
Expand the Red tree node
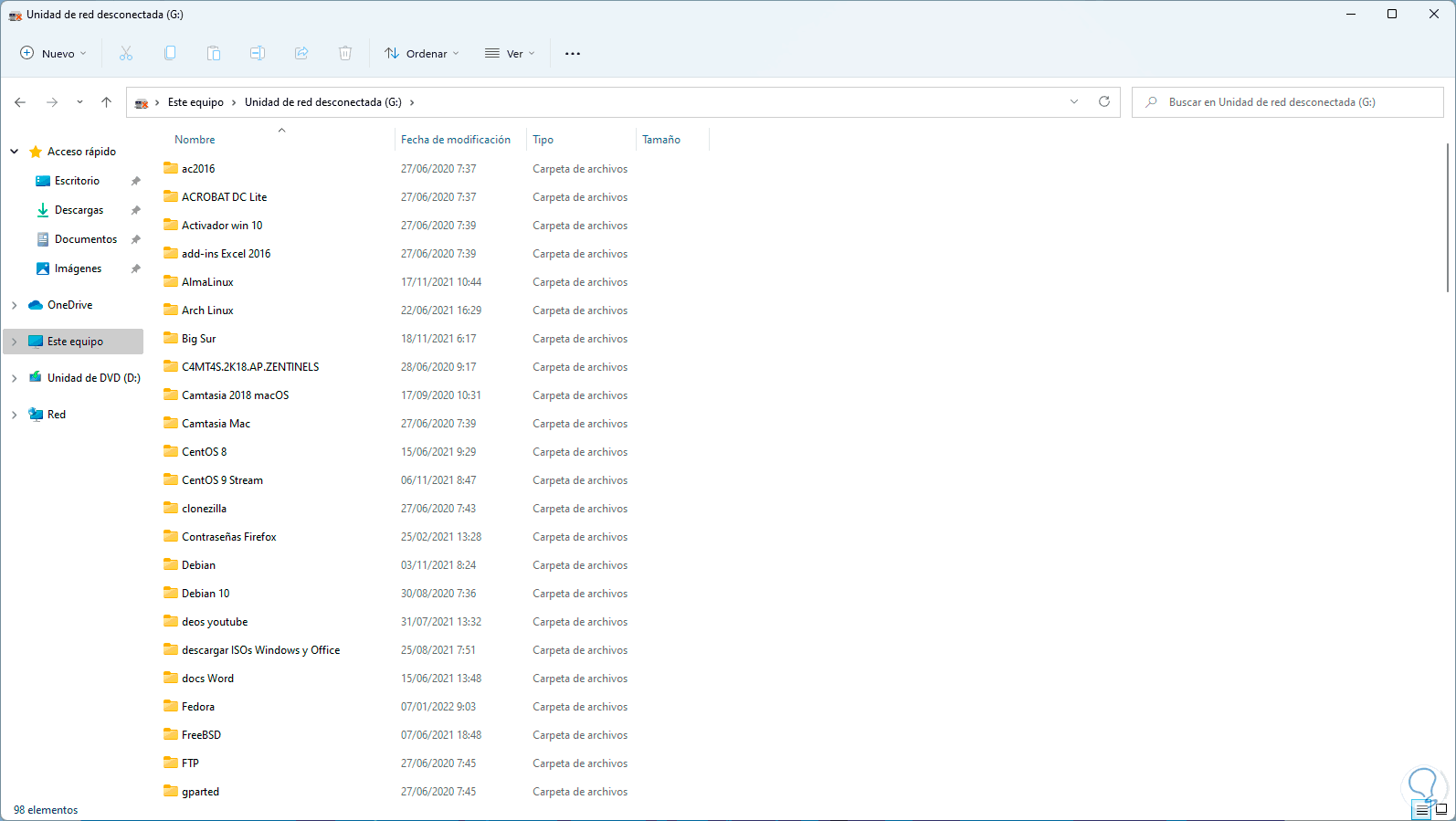click(x=15, y=415)
